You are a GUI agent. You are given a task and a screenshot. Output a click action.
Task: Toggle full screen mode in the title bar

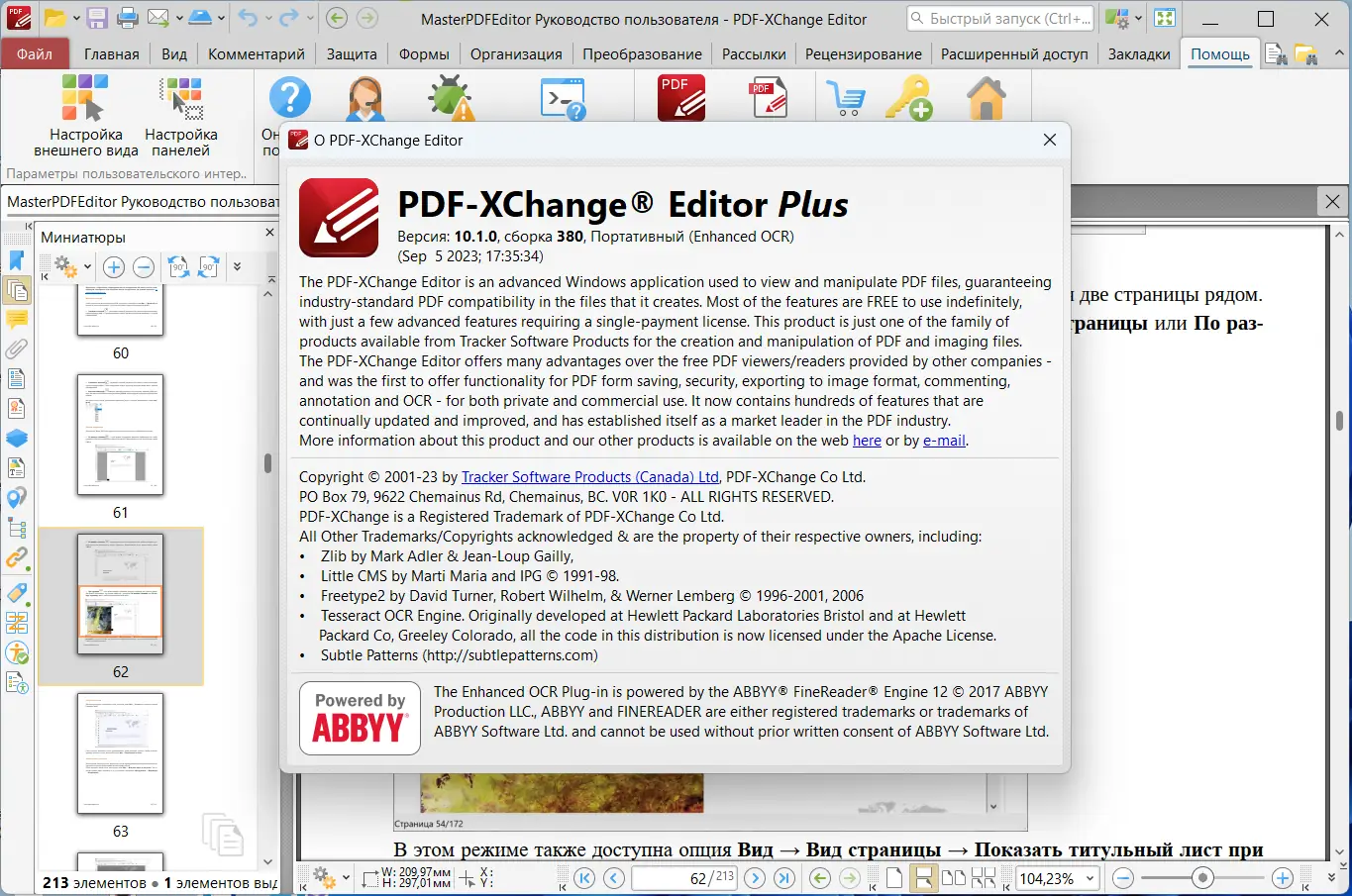1165,18
